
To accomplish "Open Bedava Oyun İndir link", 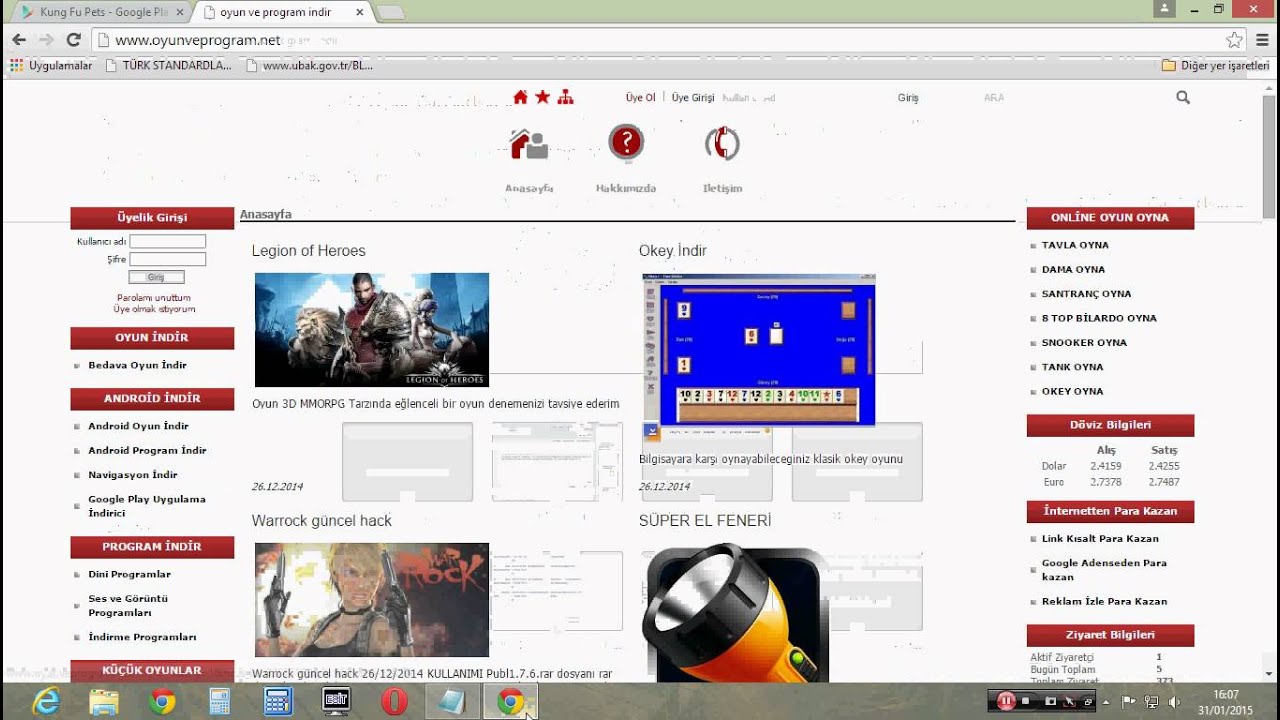I will coord(137,365).
